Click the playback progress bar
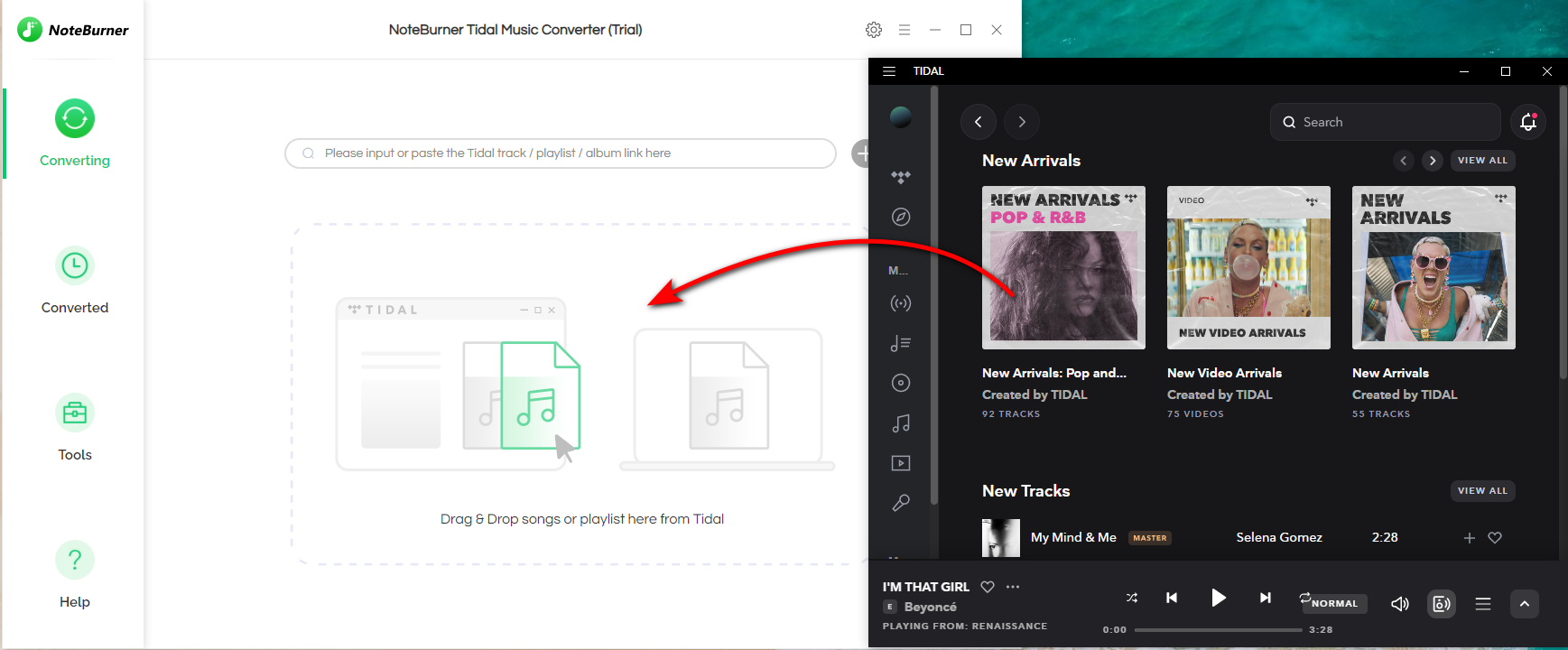Image resolution: width=1568 pixels, height=650 pixels. (1218, 630)
